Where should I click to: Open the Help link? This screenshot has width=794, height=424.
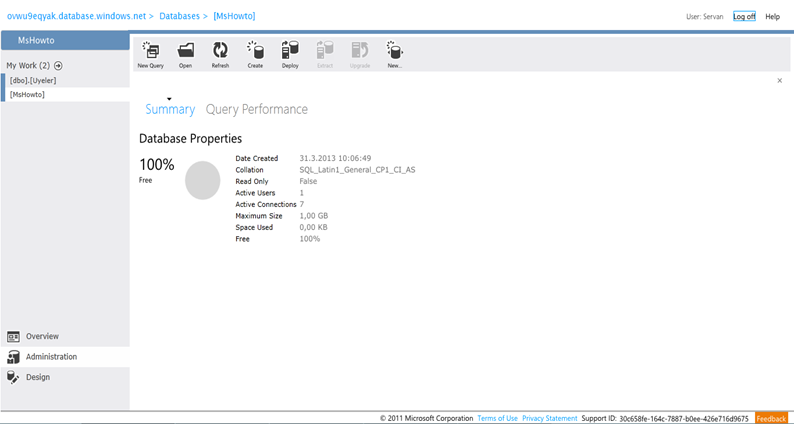pos(772,17)
